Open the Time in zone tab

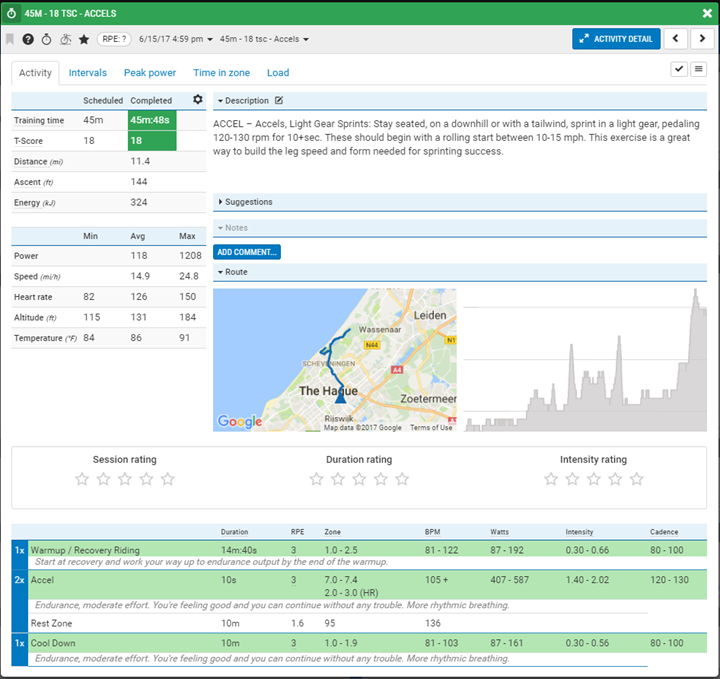(221, 73)
